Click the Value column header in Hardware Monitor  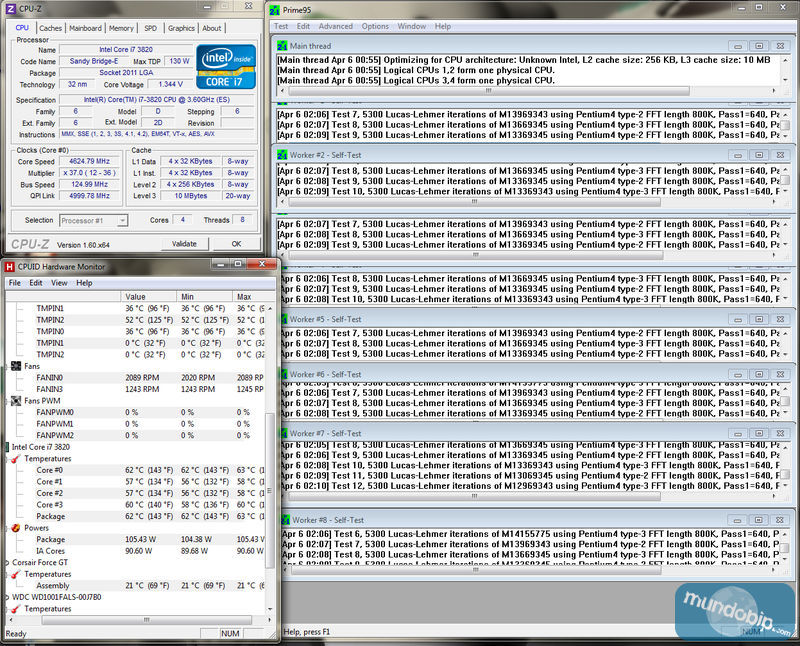148,296
